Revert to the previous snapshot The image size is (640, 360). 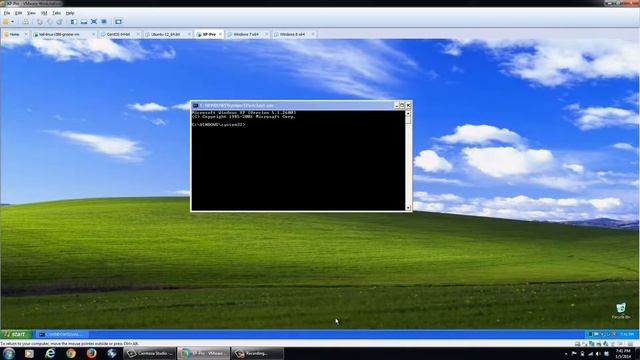click(50, 22)
